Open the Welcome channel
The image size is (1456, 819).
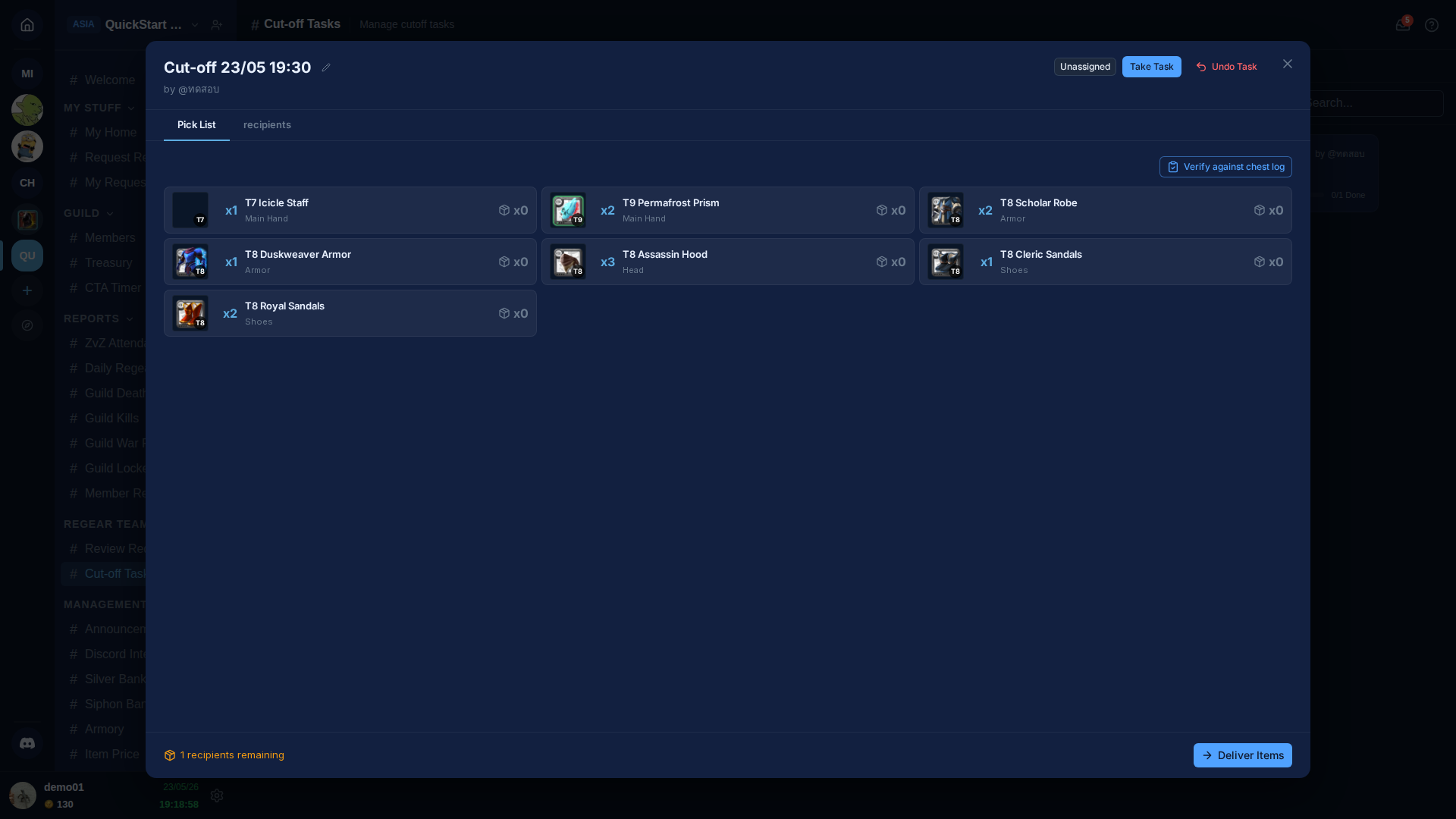(x=103, y=80)
